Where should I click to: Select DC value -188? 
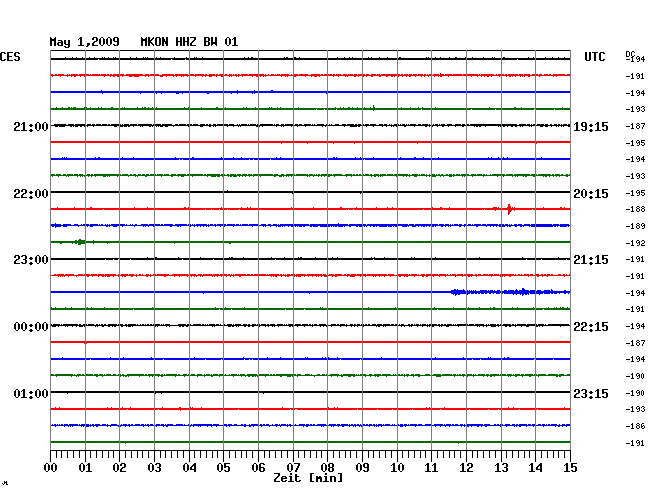(x=635, y=209)
